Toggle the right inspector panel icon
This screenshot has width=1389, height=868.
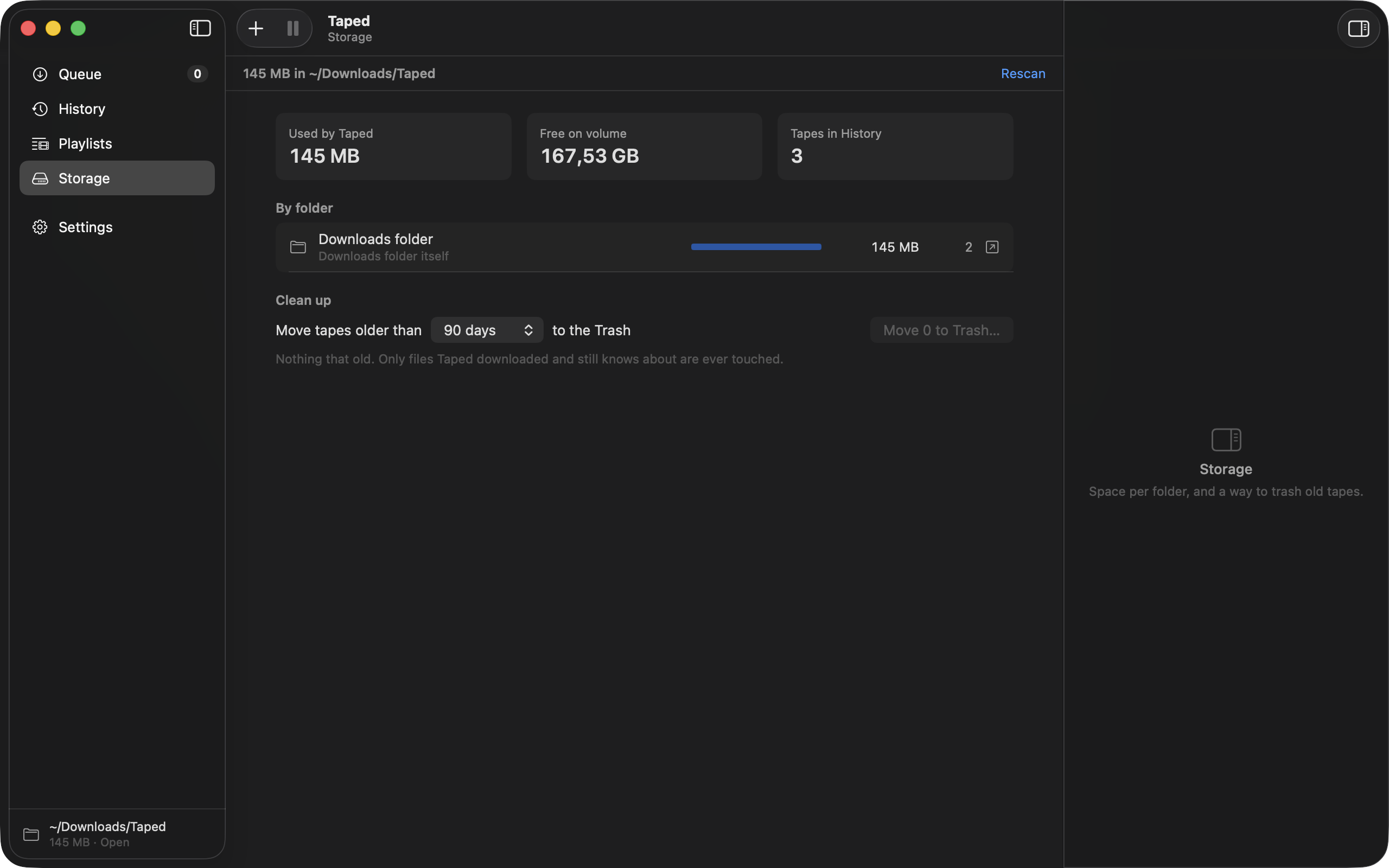point(1358,28)
